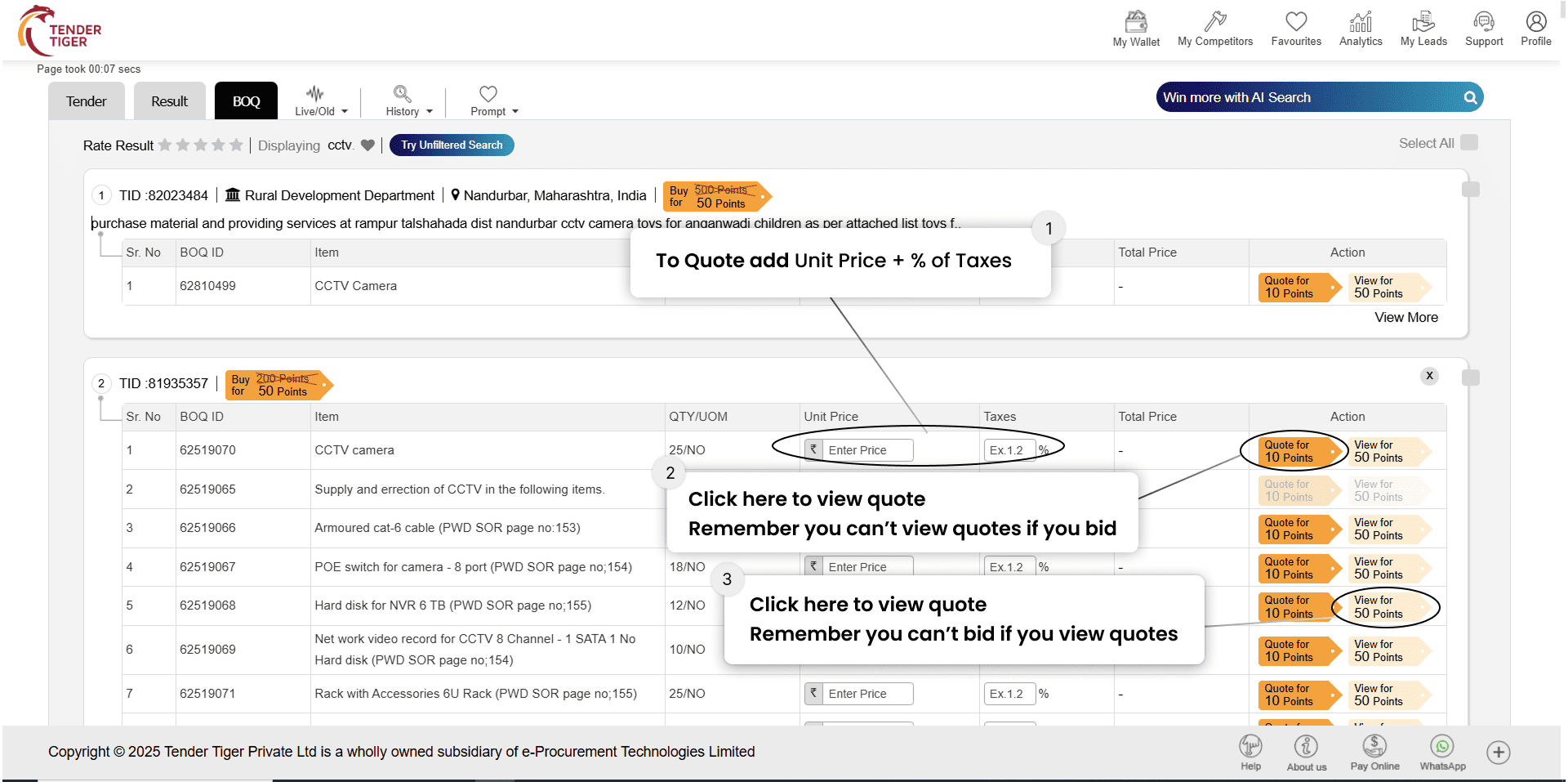Open the Prompt dropdown
This screenshot has width=1568, height=782.
[493, 101]
